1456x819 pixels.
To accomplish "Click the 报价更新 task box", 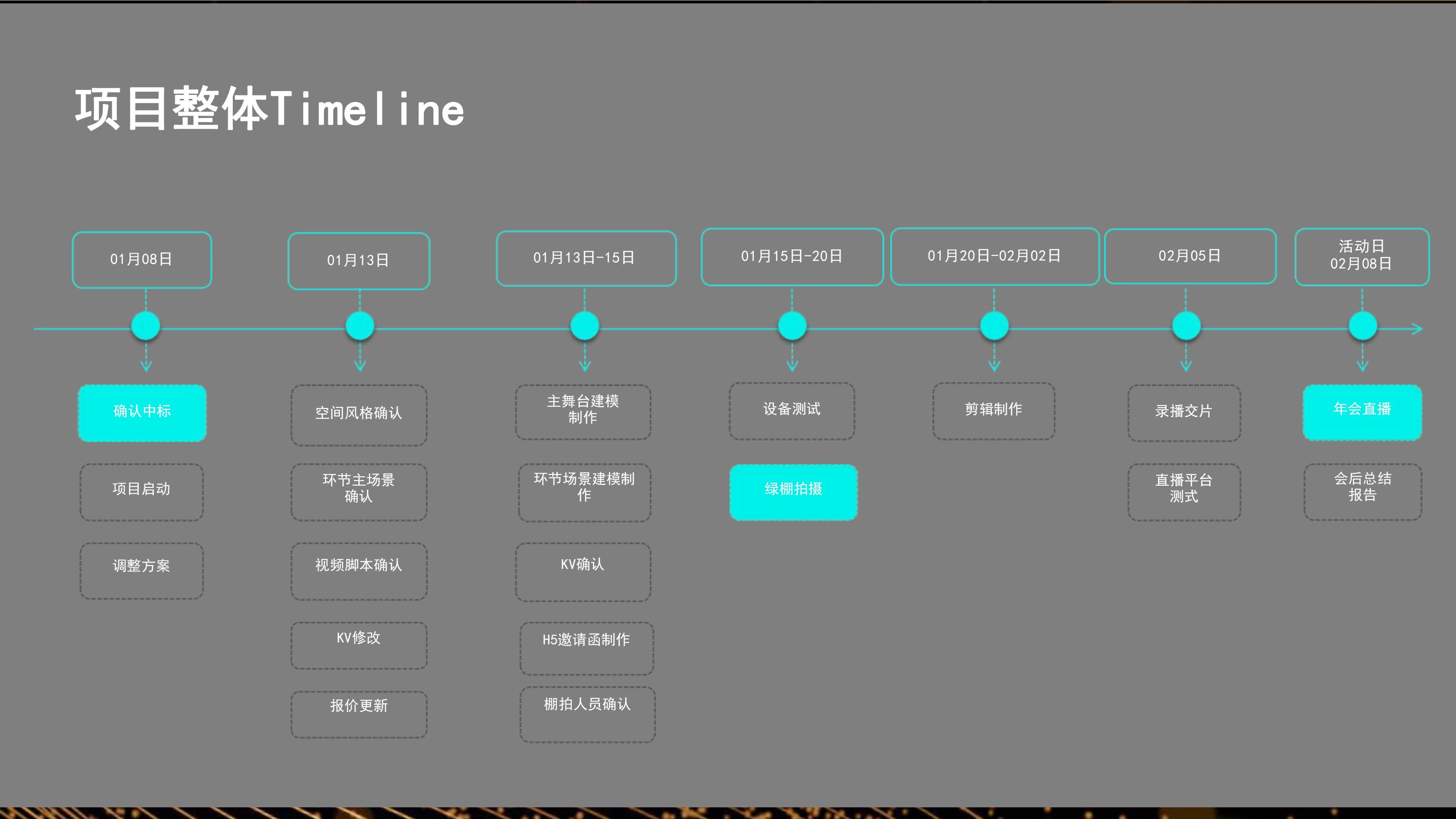I will (x=359, y=714).
